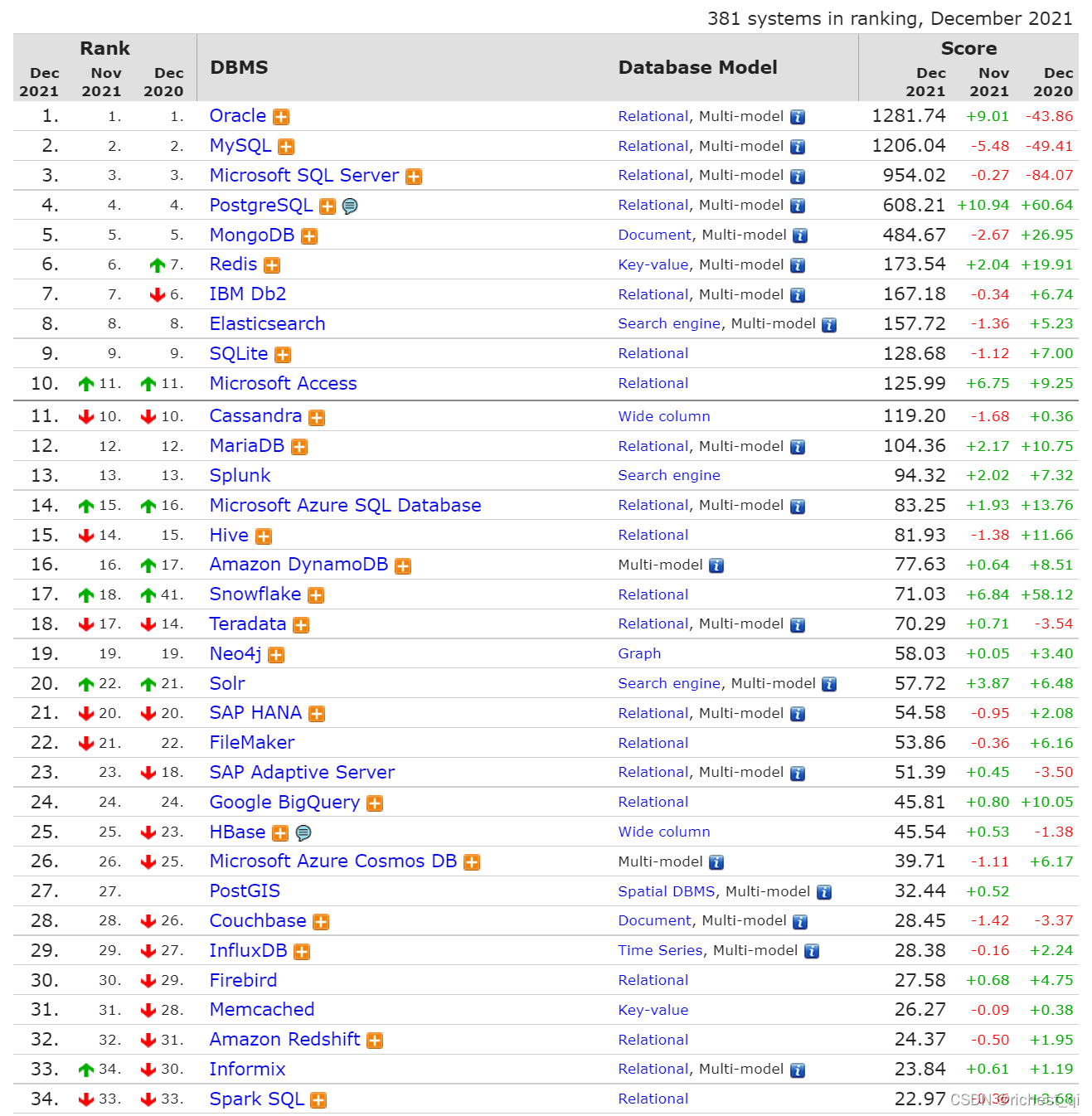The height and width of the screenshot is (1116, 1092).
Task: Click the plus icon next to Snowflake
Action: 316,595
